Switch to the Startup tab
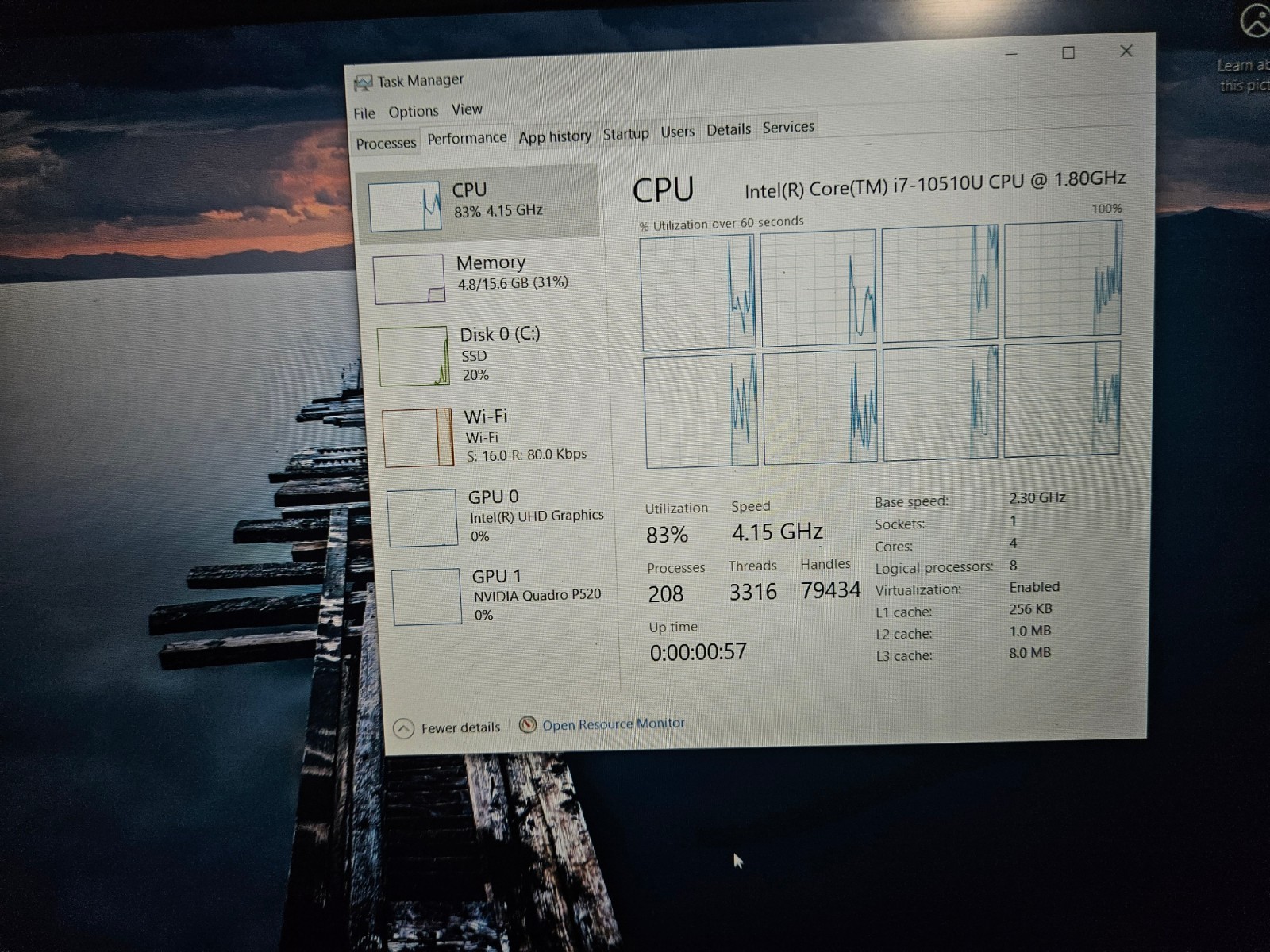This screenshot has height=952, width=1270. [x=625, y=134]
